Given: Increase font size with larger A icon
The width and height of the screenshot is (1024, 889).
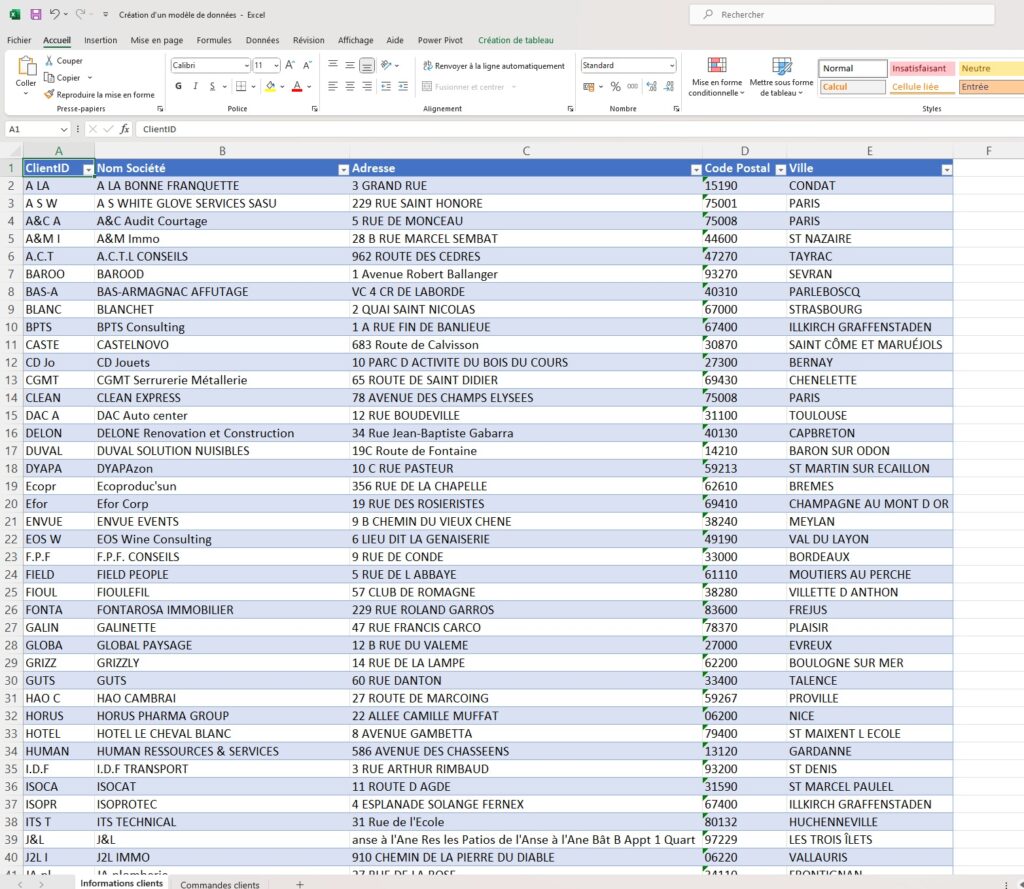Looking at the screenshot, I should [290, 65].
